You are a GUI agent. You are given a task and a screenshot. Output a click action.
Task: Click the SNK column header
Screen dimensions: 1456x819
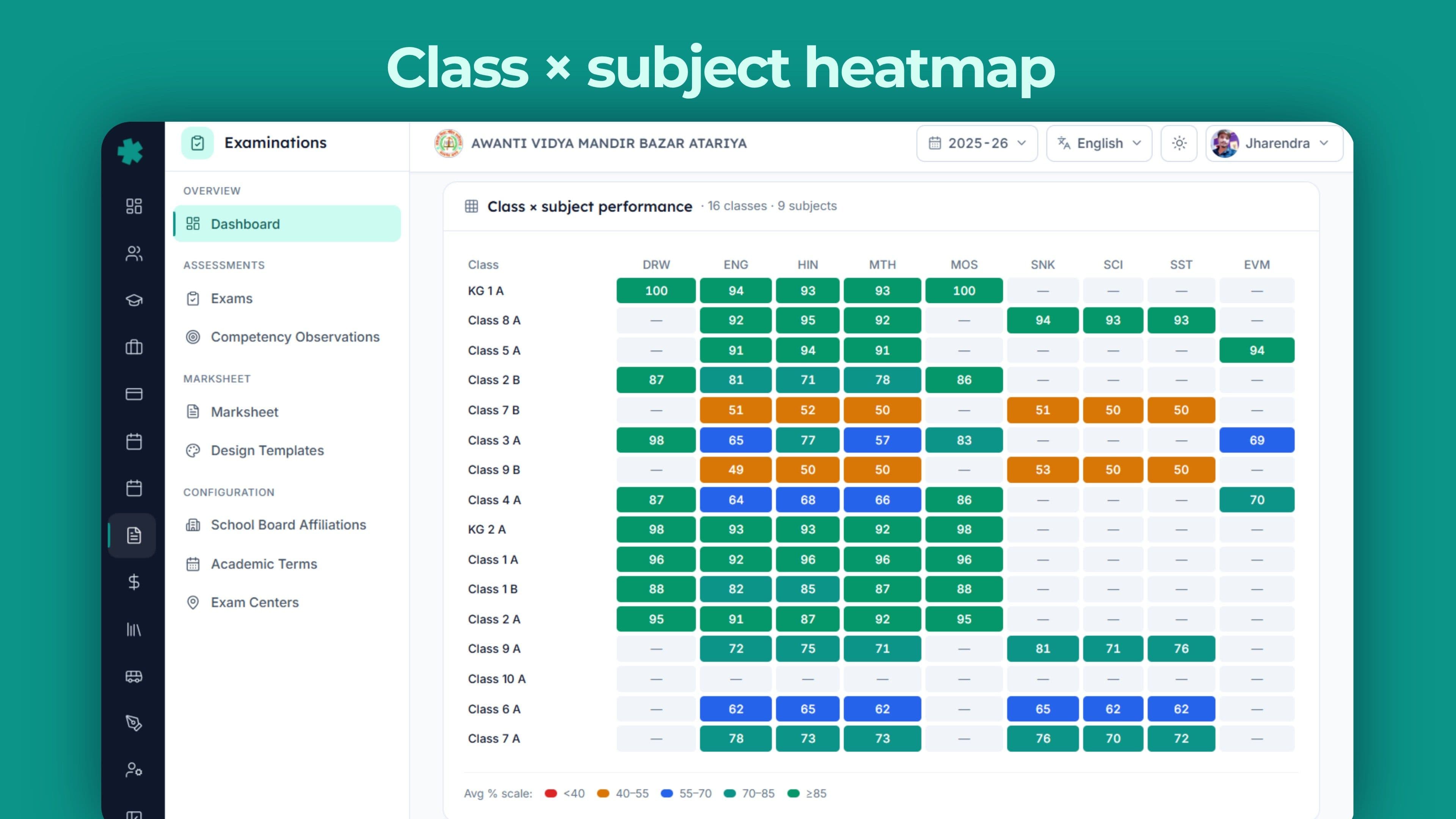tap(1042, 265)
